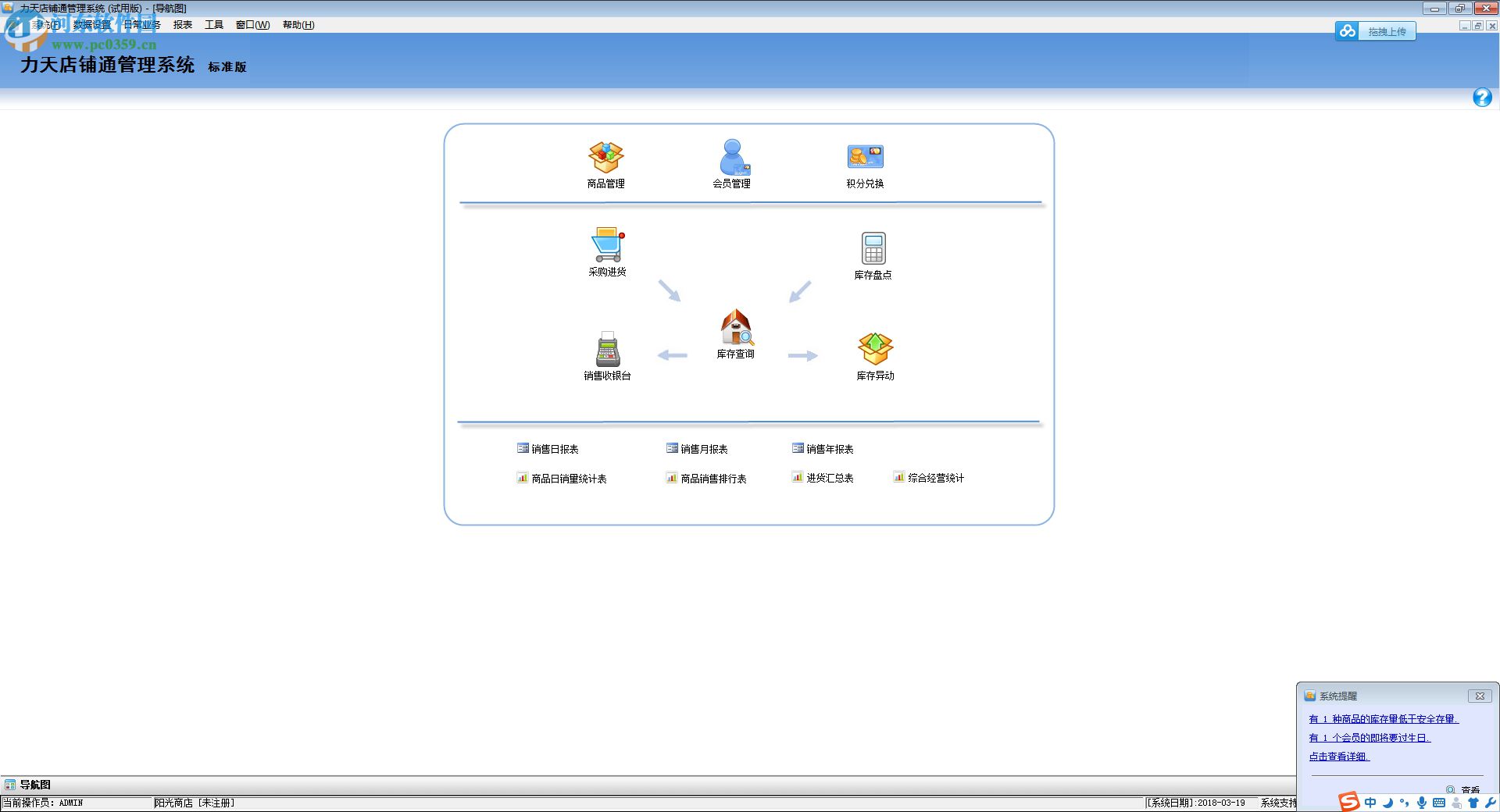Screen dimensions: 1500x812
Task: Click Sogou skin shirt icon
Action: [1473, 803]
